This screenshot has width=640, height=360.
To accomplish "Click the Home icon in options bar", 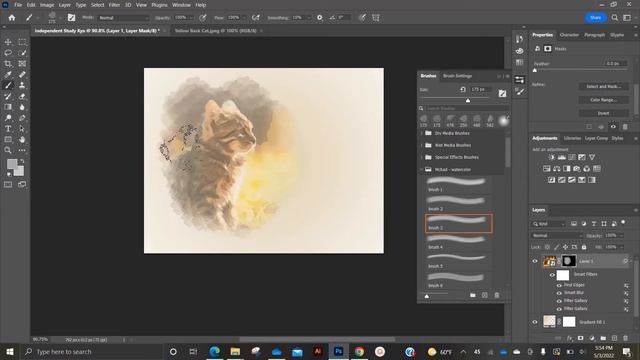I will pos(12,18).
